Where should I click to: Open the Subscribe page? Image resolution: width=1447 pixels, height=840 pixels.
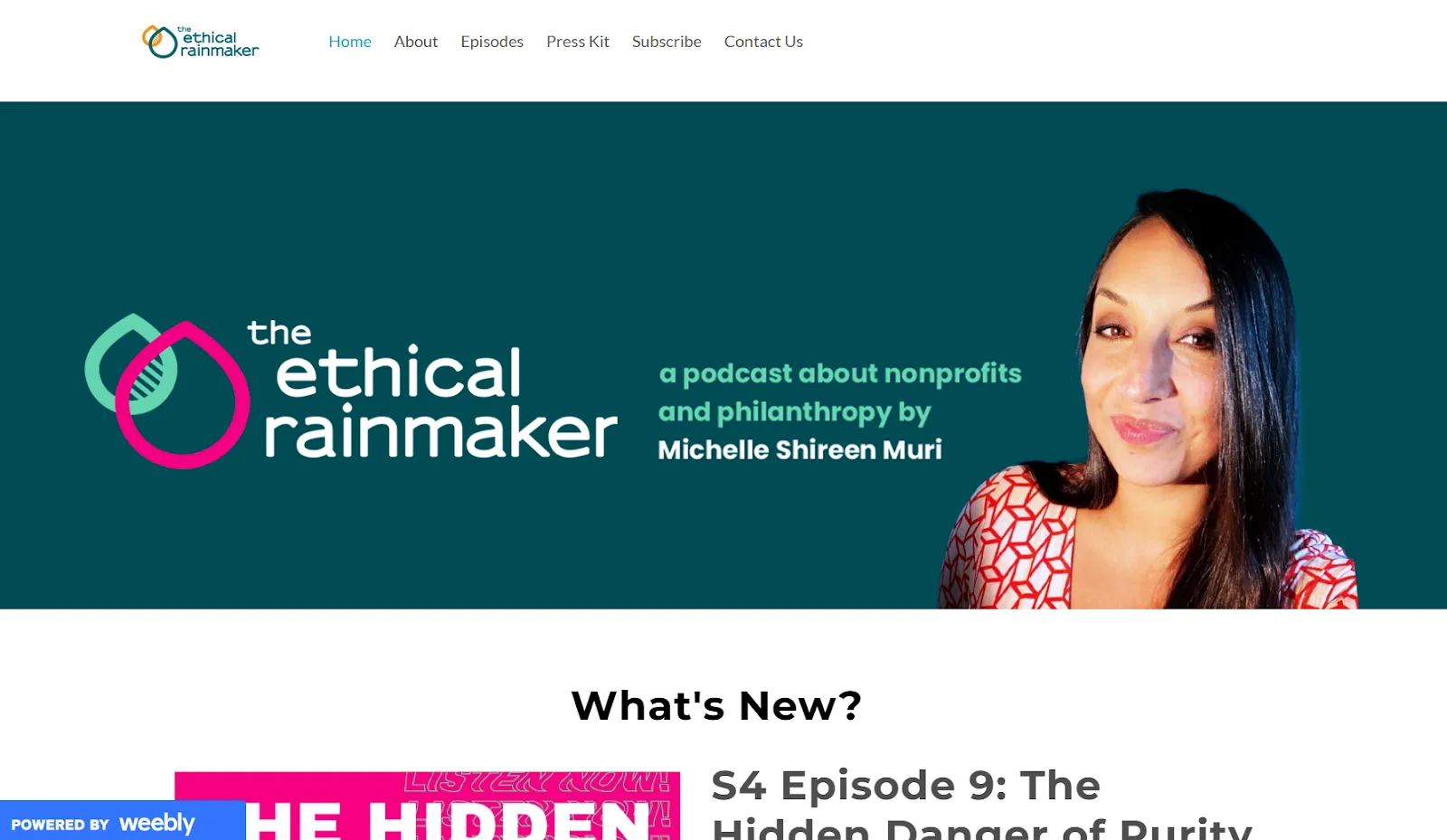(667, 42)
